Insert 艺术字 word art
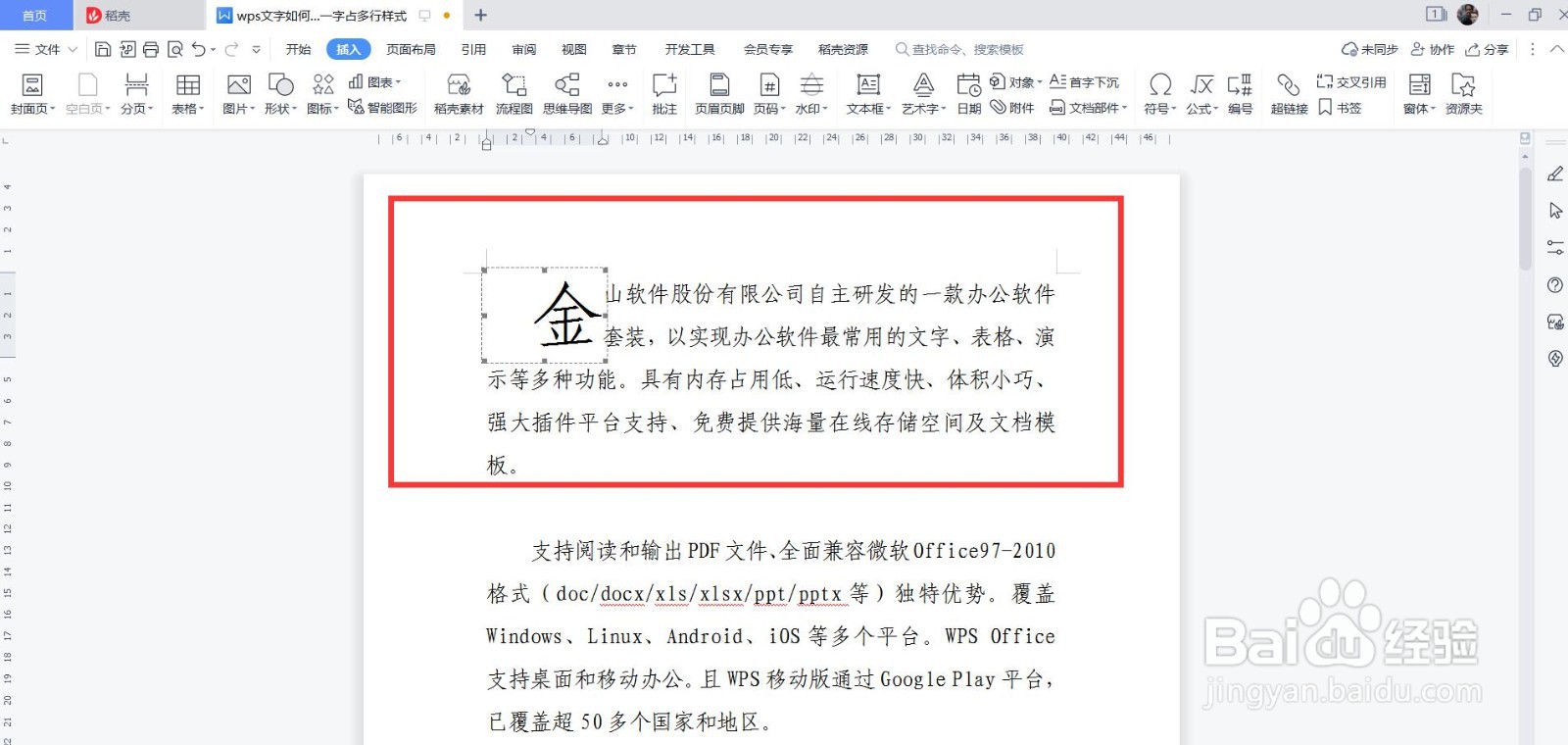1568x745 pixels. [923, 94]
